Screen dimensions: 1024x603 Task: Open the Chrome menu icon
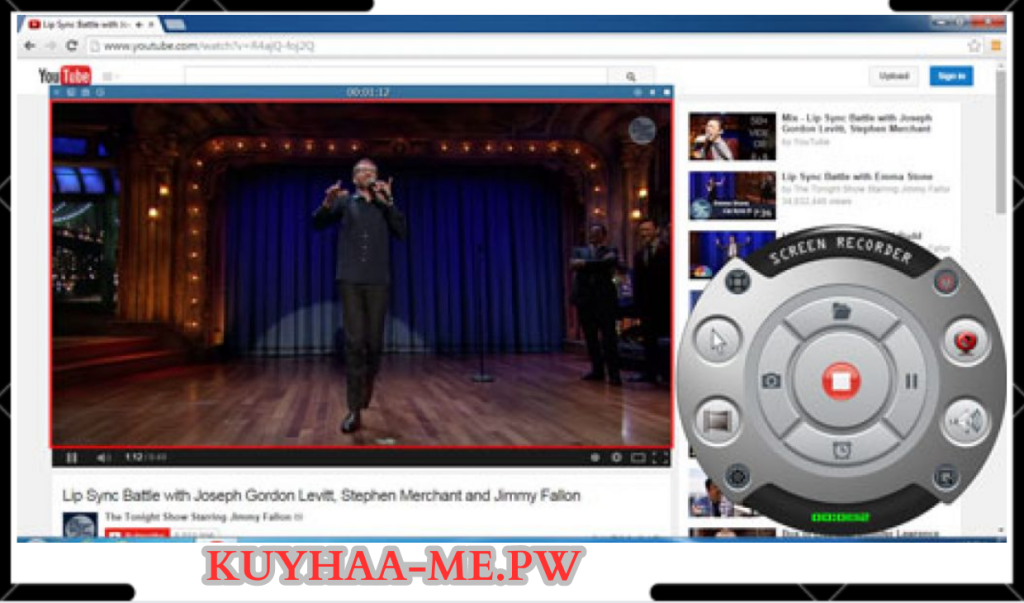click(996, 46)
